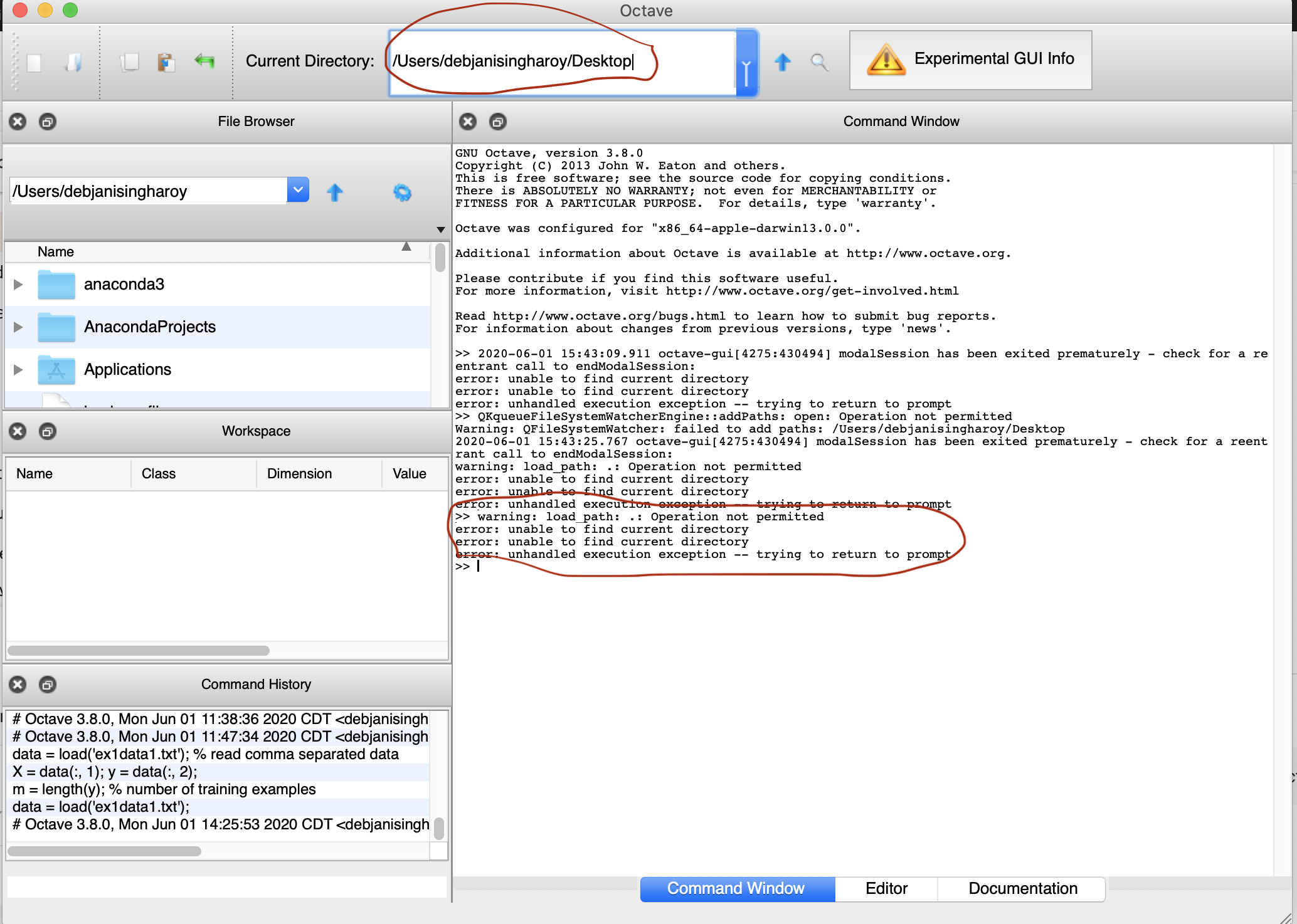Click inside the Current Directory path field
The image size is (1297, 924).
point(563,62)
